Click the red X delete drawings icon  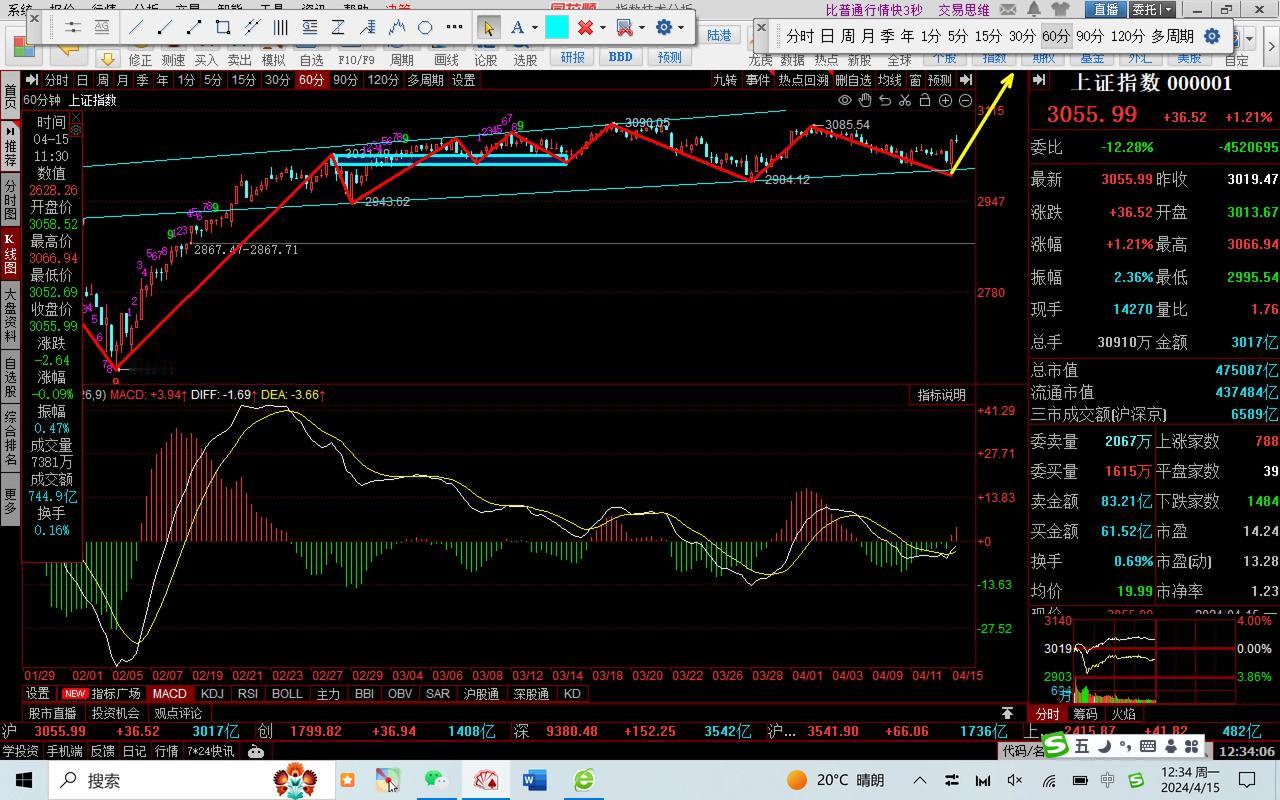586,28
